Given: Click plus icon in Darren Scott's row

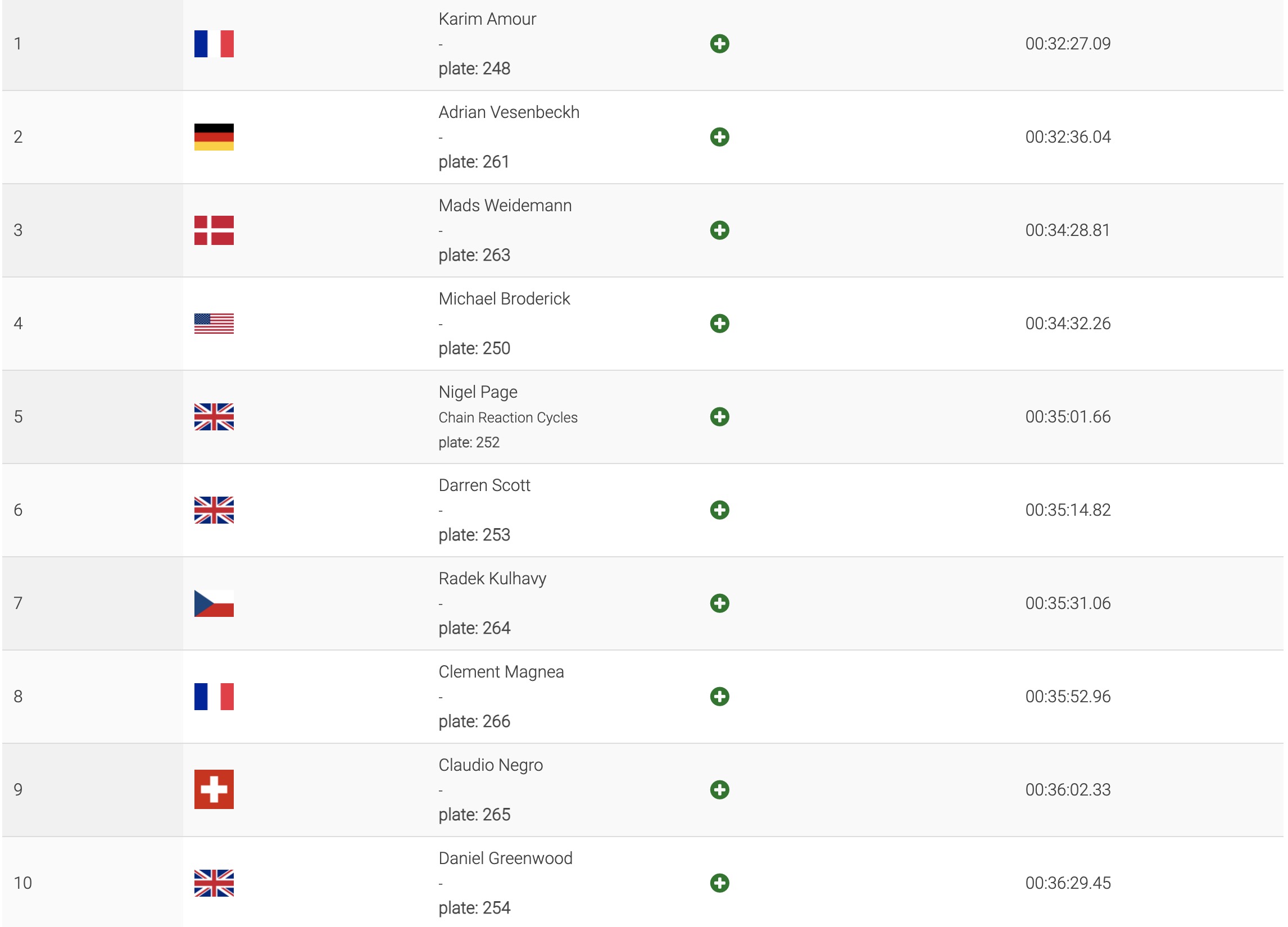Looking at the screenshot, I should pos(719,510).
